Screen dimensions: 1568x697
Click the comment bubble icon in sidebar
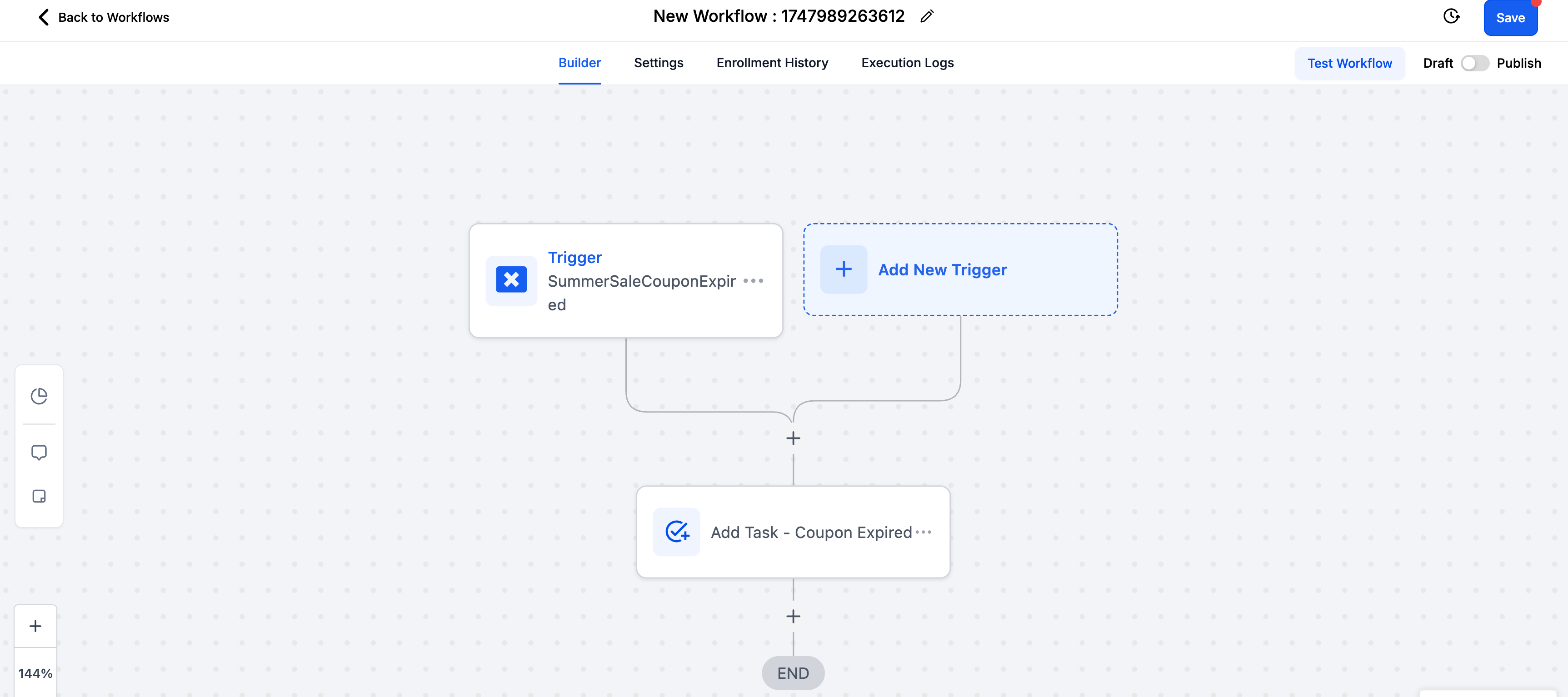click(x=39, y=452)
